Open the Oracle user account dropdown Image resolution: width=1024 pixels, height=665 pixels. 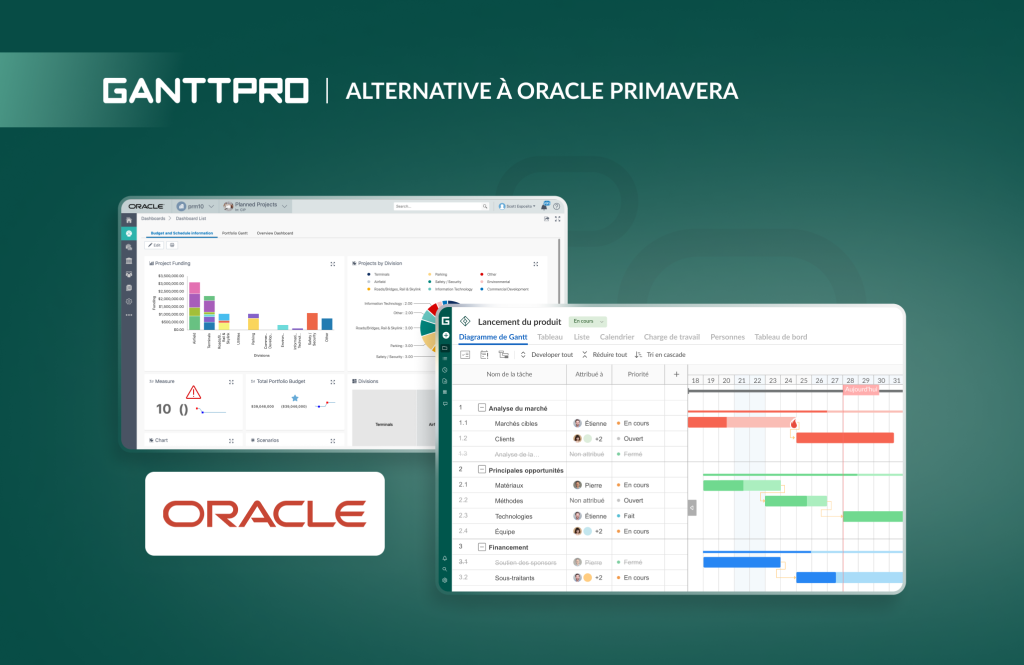[x=517, y=206]
